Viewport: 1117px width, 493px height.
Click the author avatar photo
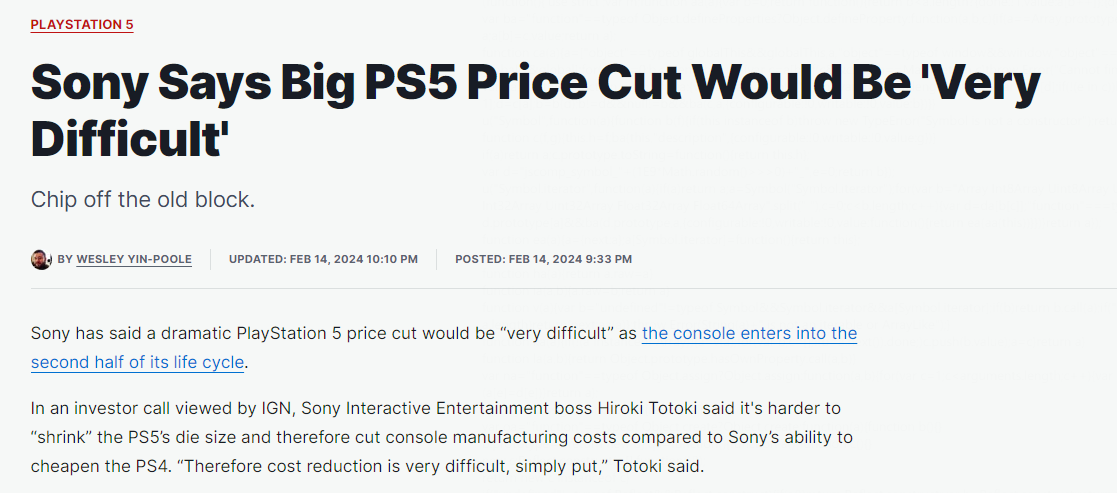click(x=41, y=259)
